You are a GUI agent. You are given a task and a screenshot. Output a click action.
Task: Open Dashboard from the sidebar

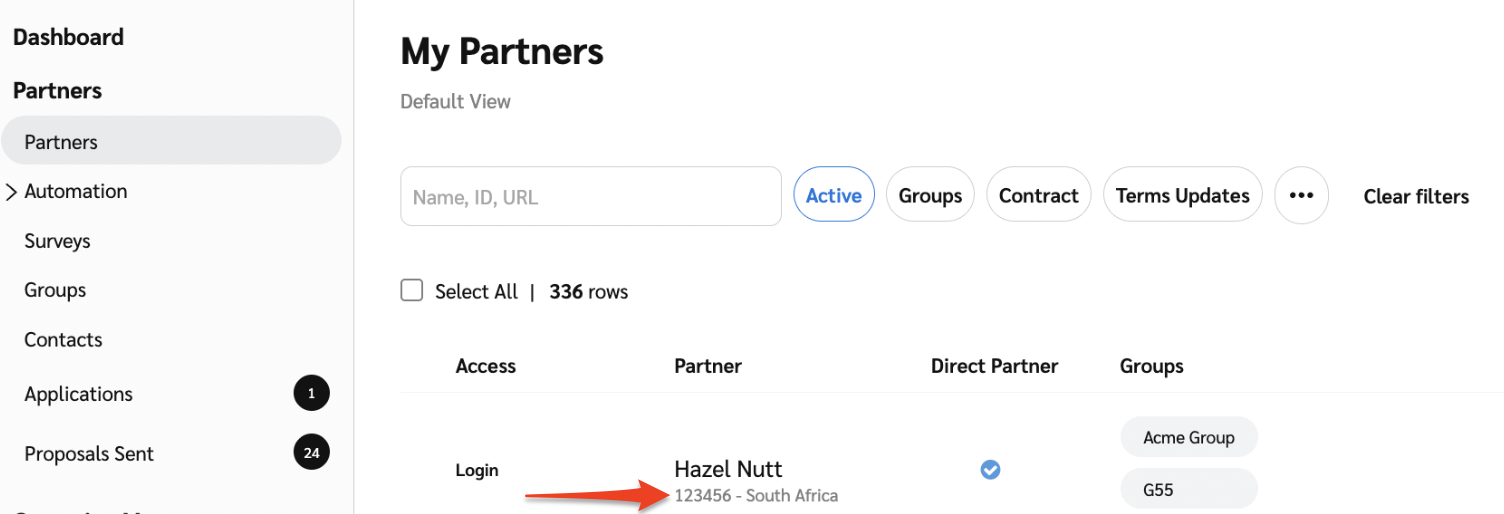click(x=68, y=37)
